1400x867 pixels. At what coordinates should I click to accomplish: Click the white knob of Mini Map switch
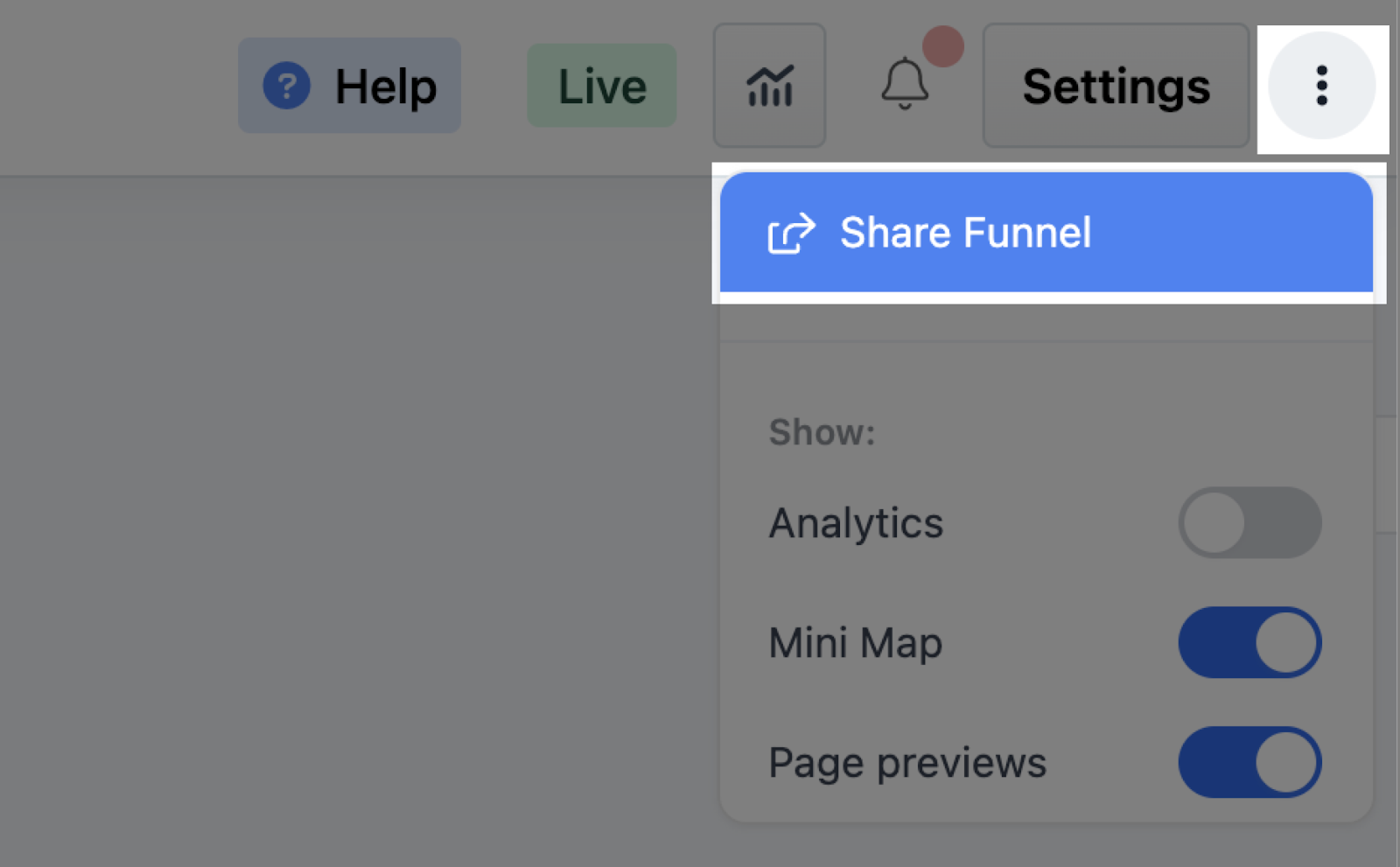tap(1286, 642)
